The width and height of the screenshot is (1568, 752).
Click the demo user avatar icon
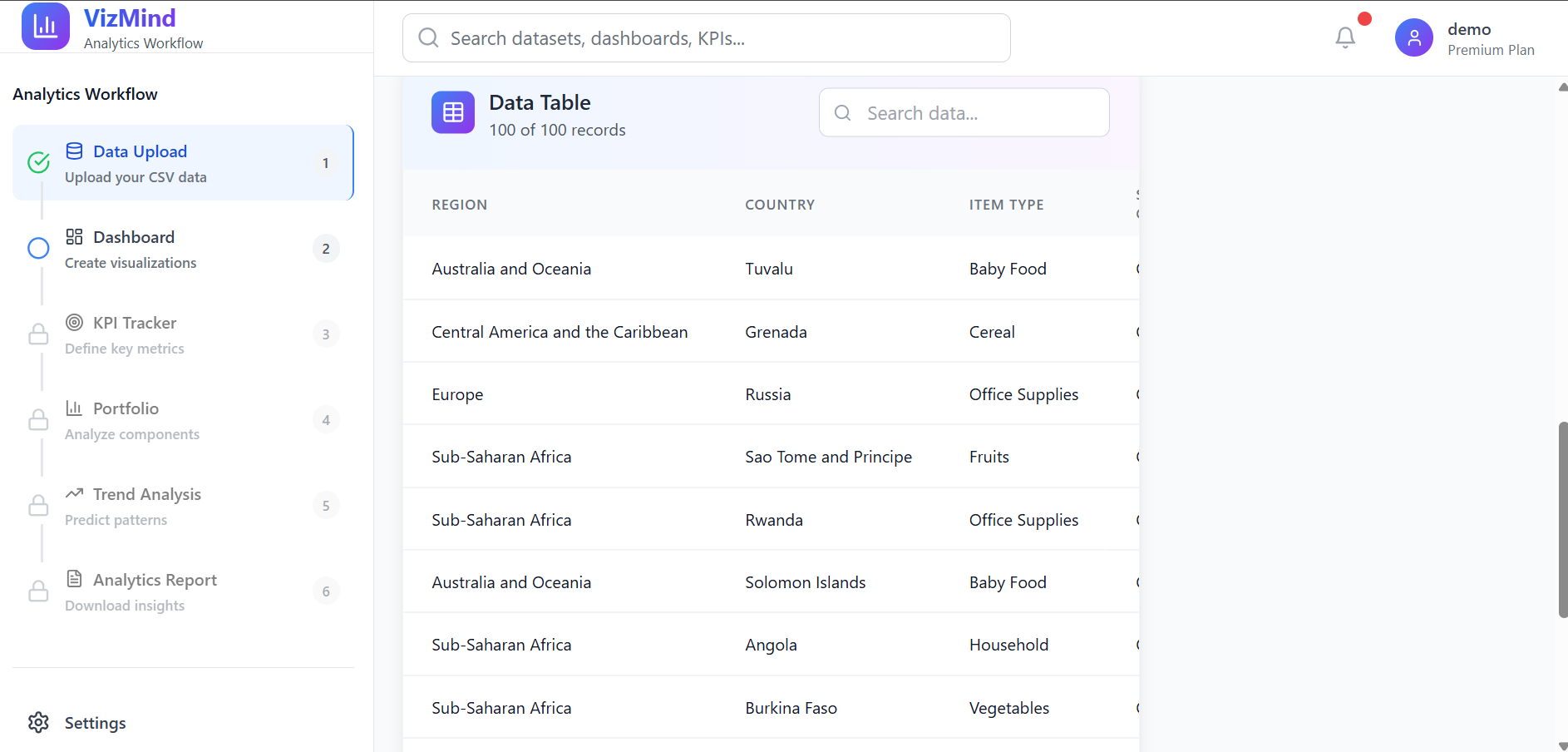tap(1413, 38)
